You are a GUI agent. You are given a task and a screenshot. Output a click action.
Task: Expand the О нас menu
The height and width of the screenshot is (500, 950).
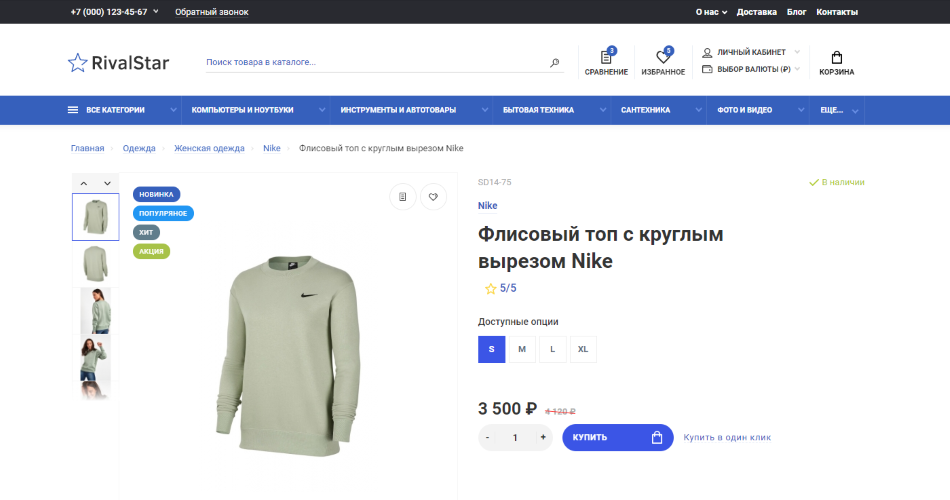[711, 12]
